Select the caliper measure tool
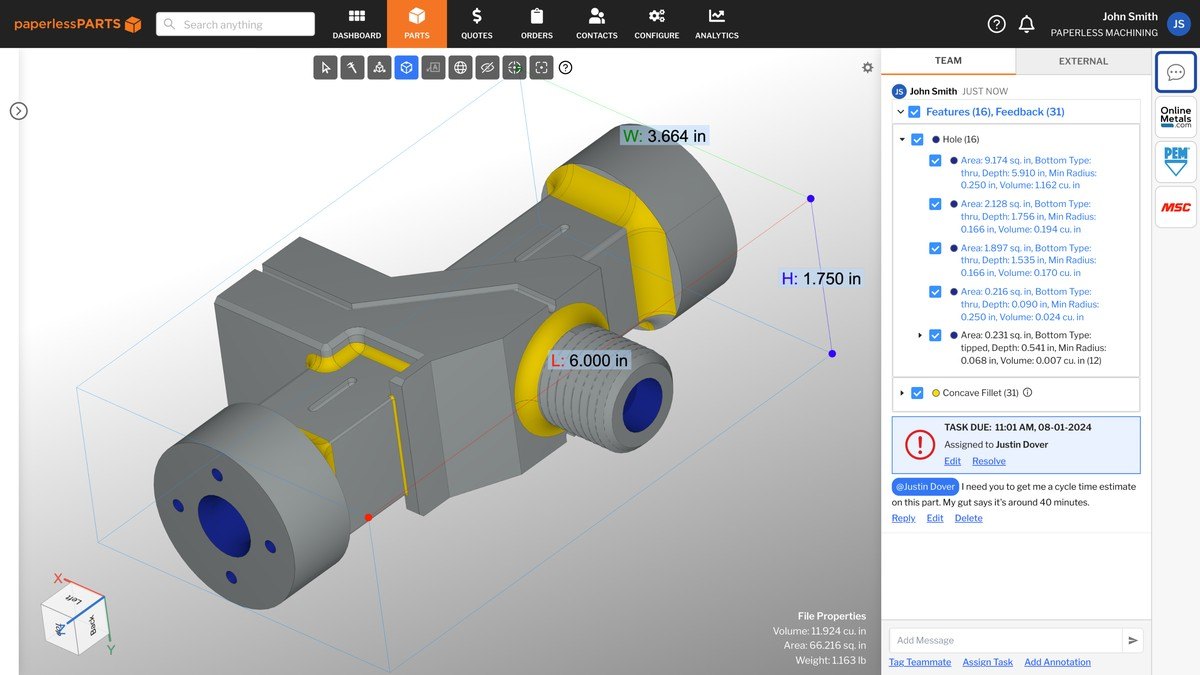The image size is (1200, 675). tap(352, 67)
